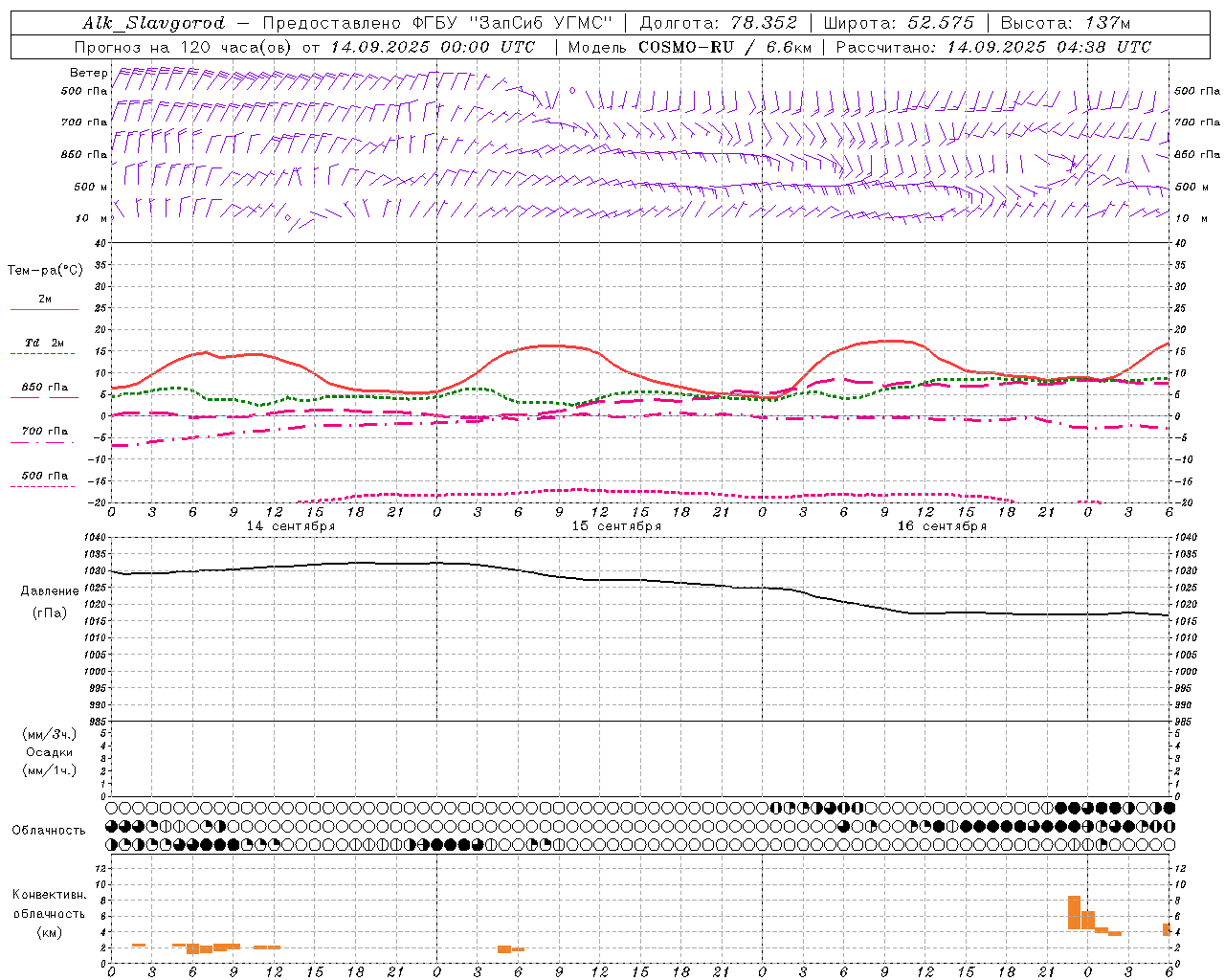Click the 14 сентября date label
The width and height of the screenshot is (1225, 980).
pos(291,526)
